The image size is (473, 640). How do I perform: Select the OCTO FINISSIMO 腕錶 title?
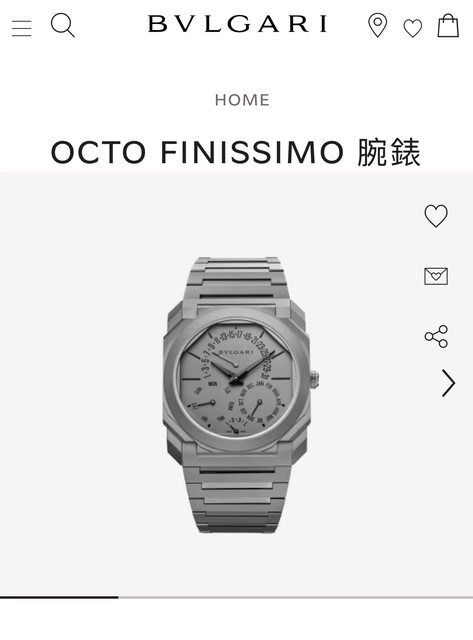235,152
